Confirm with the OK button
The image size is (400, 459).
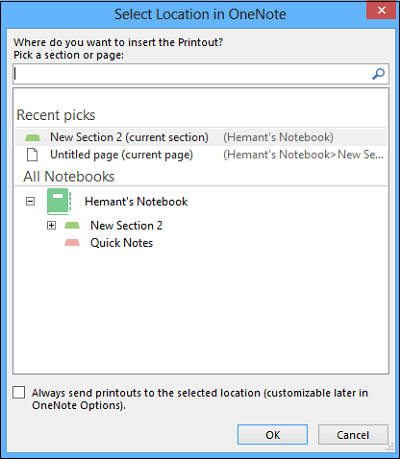(272, 435)
